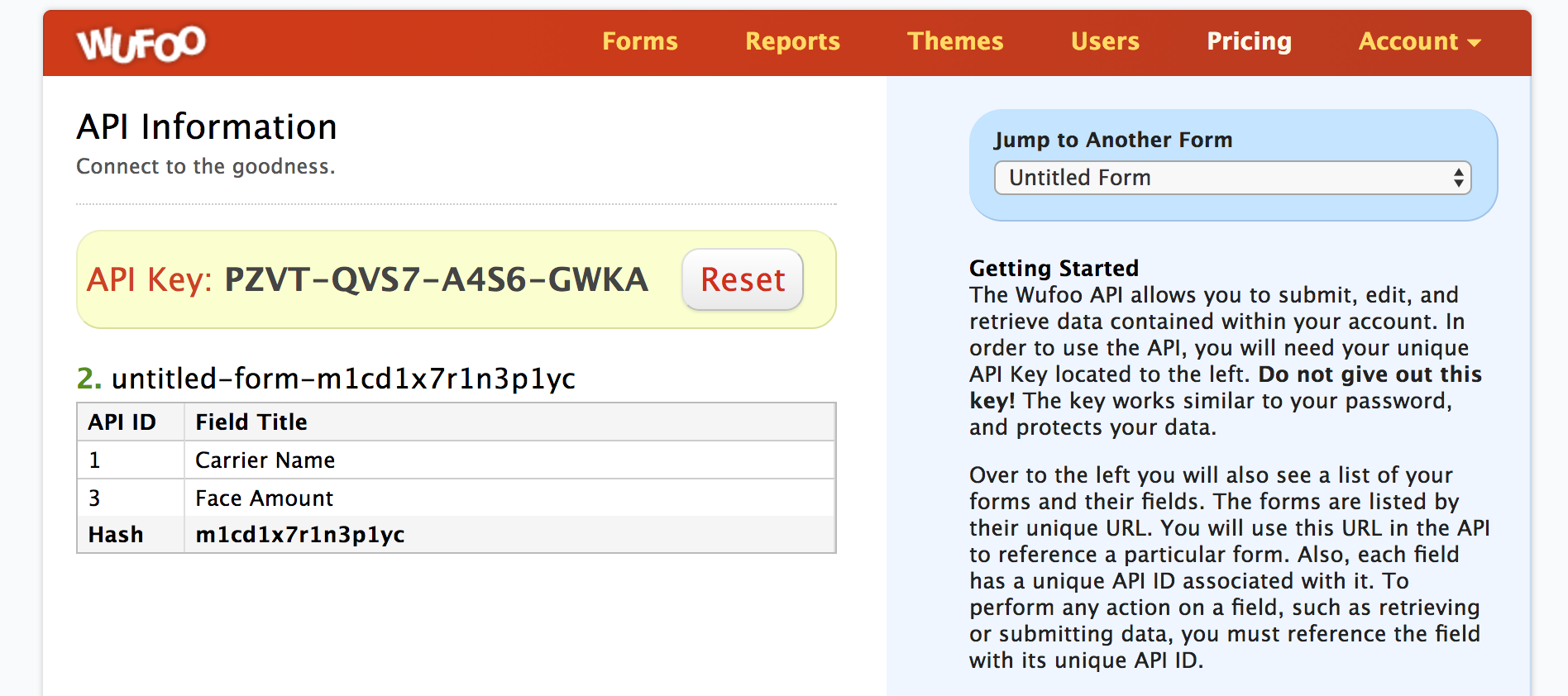Expand the Account dropdown menu

(x=1419, y=41)
